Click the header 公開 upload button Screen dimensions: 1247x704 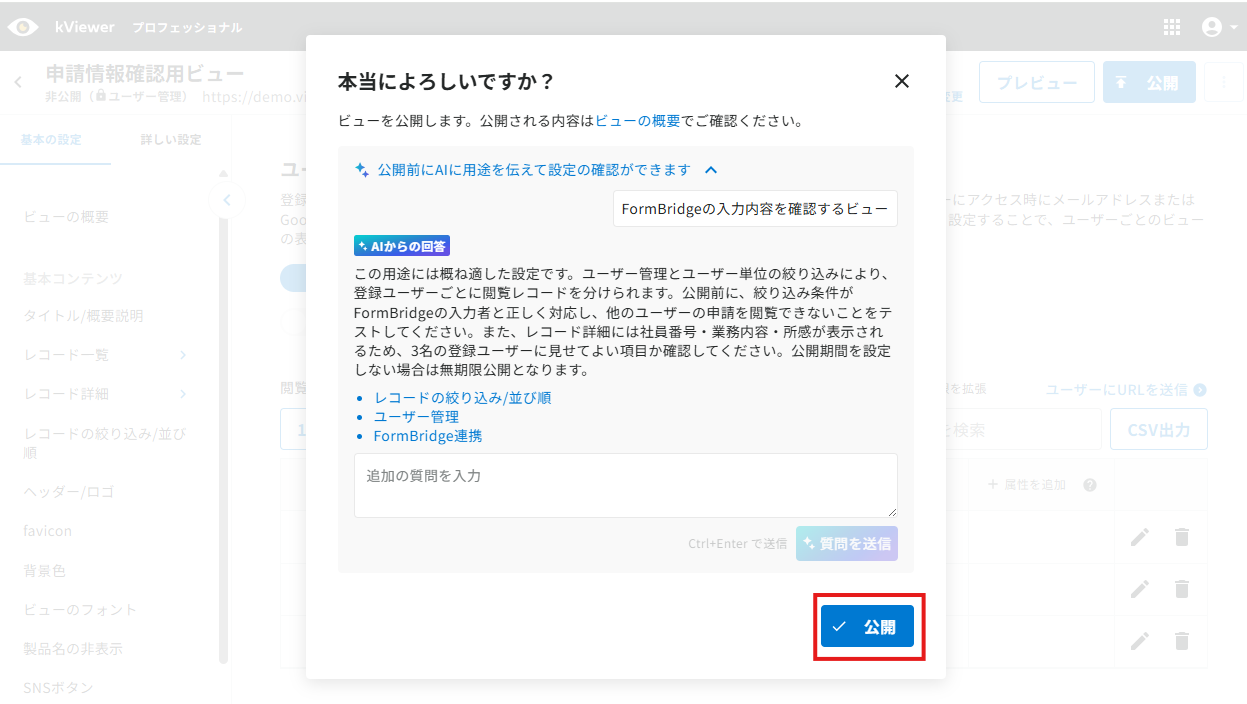[1149, 83]
